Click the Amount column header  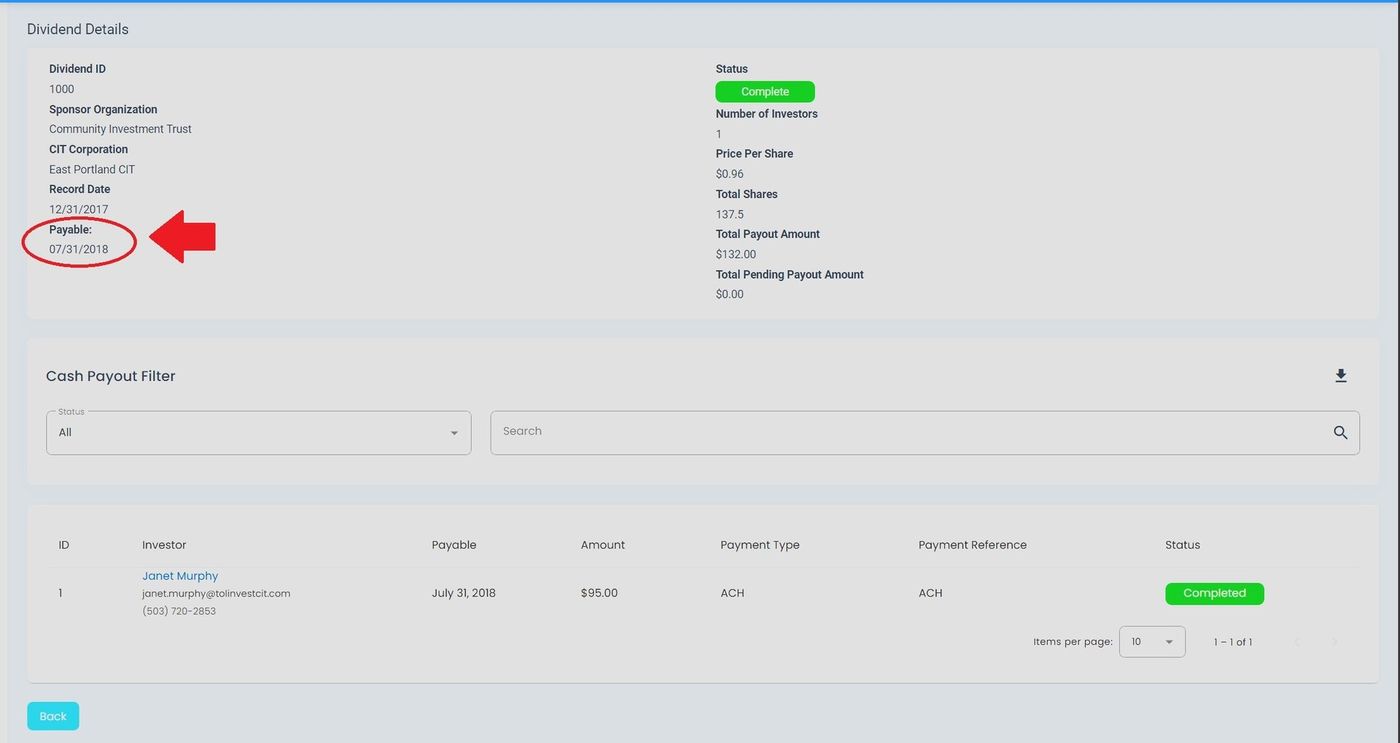(x=603, y=545)
